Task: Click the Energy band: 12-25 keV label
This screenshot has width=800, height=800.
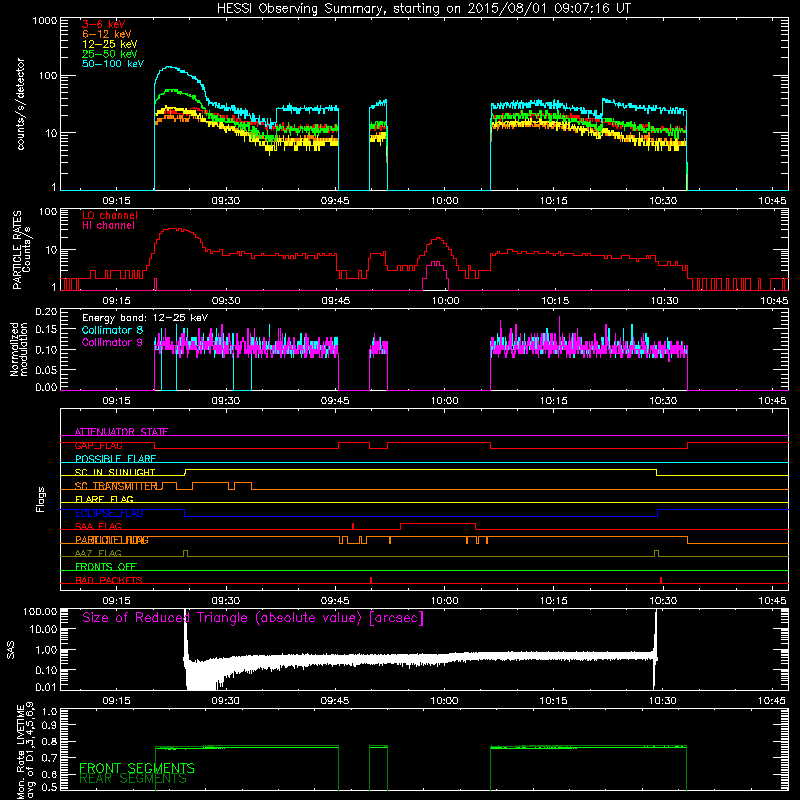Action: click(145, 318)
